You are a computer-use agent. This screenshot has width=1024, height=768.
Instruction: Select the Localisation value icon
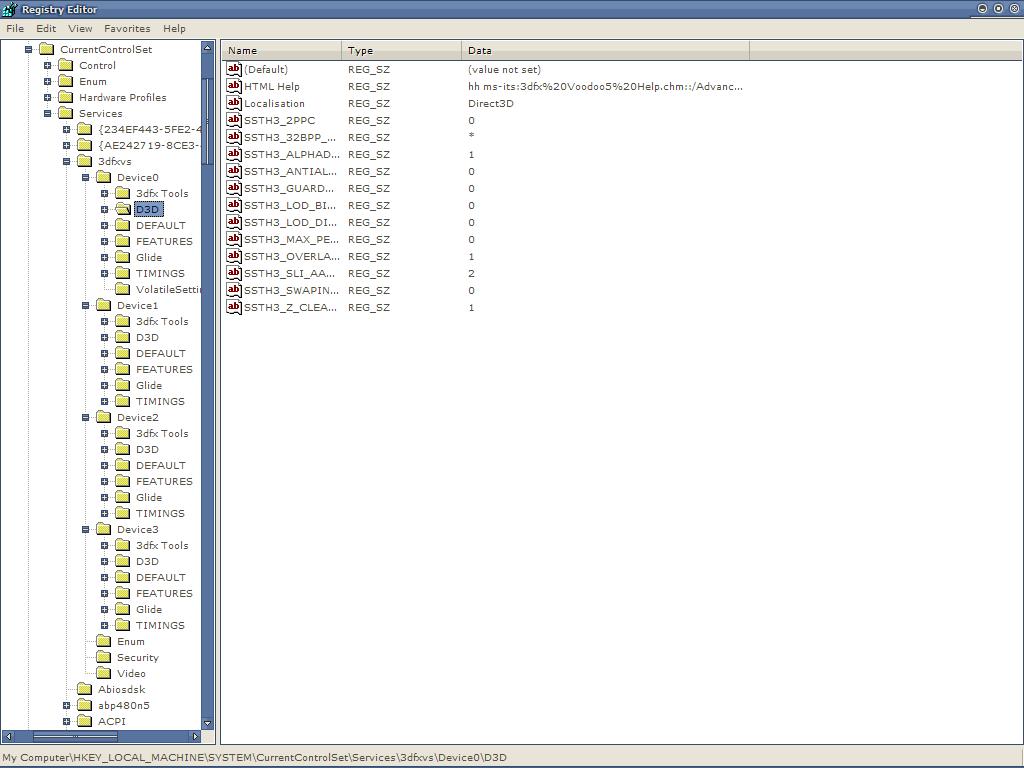pyautogui.click(x=234, y=104)
